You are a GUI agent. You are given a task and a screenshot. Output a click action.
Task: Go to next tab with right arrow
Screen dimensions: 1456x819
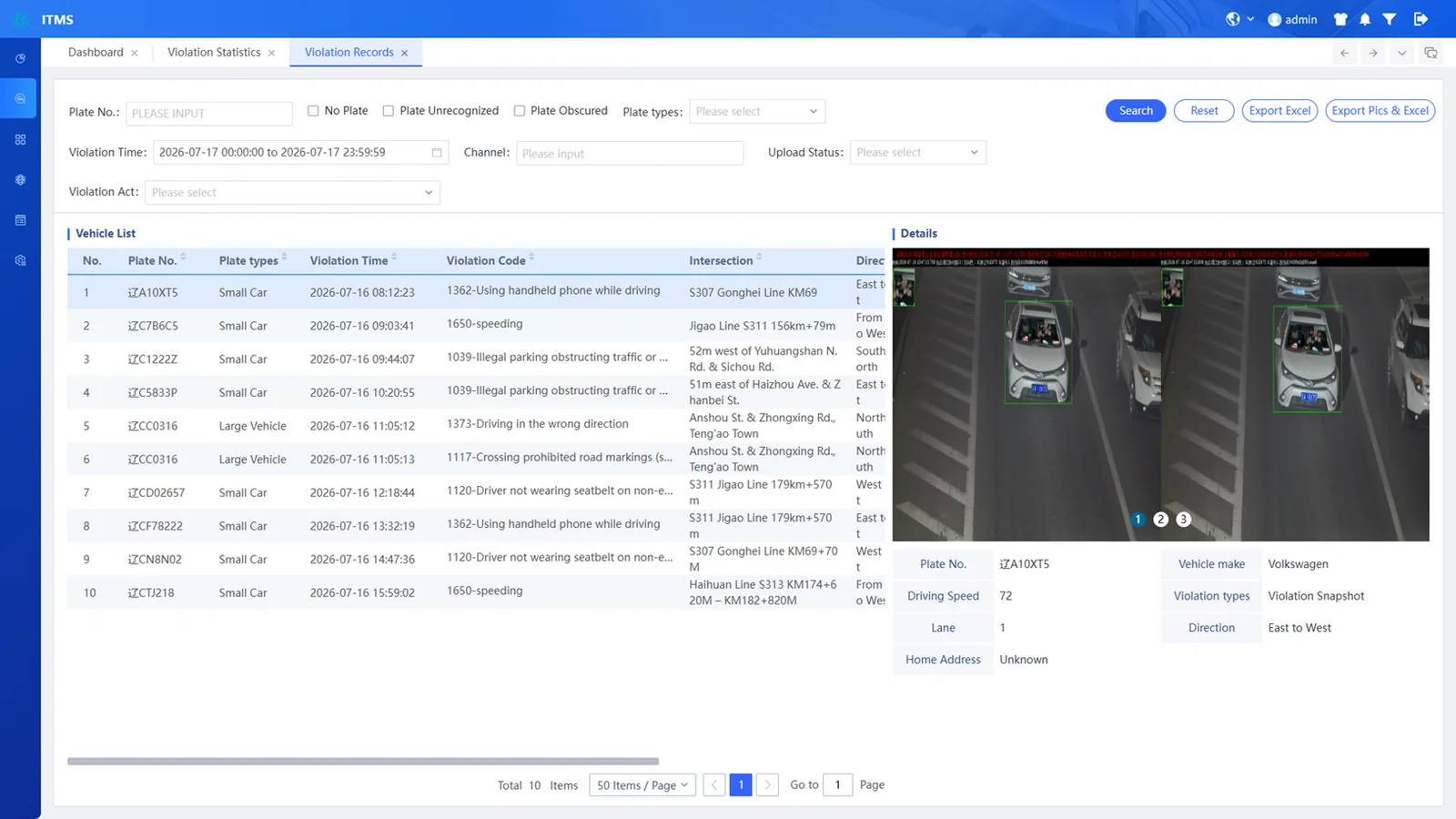pyautogui.click(x=1373, y=53)
